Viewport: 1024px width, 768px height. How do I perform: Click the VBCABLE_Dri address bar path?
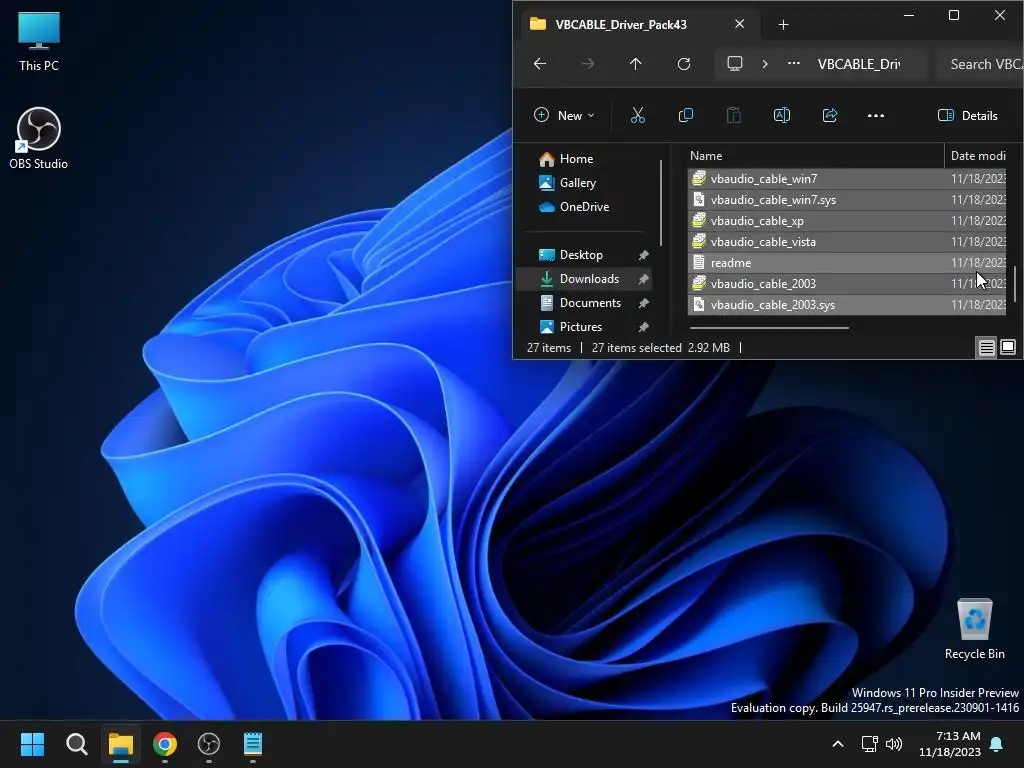point(858,64)
